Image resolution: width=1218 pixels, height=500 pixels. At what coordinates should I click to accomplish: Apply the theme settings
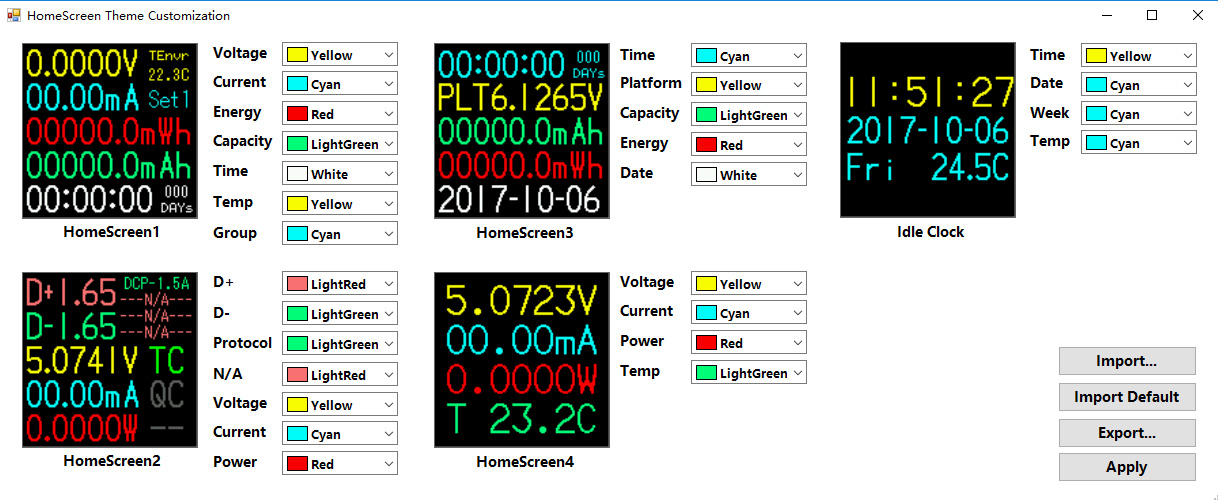(1127, 467)
